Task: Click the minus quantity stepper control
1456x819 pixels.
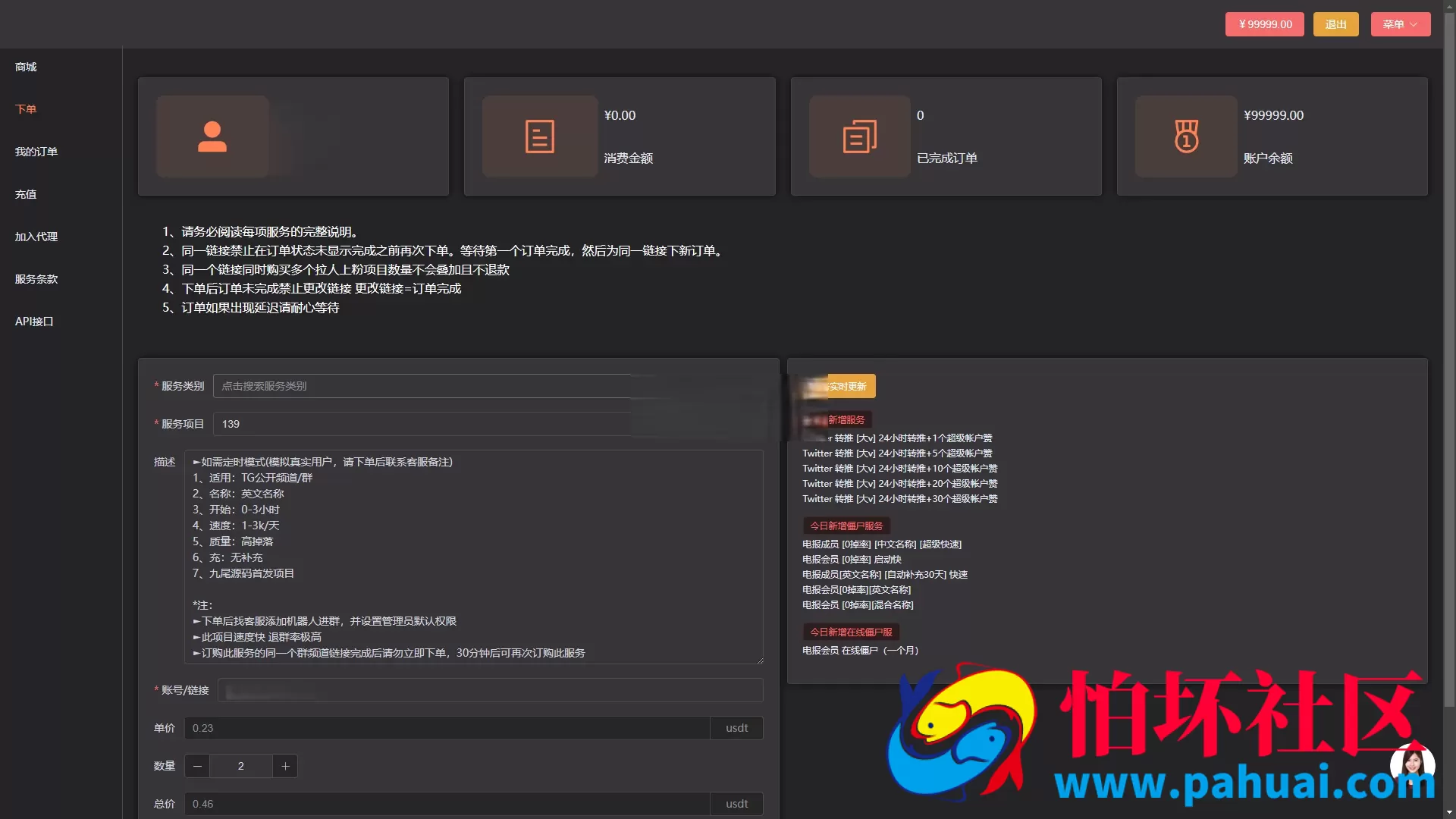Action: click(x=196, y=766)
